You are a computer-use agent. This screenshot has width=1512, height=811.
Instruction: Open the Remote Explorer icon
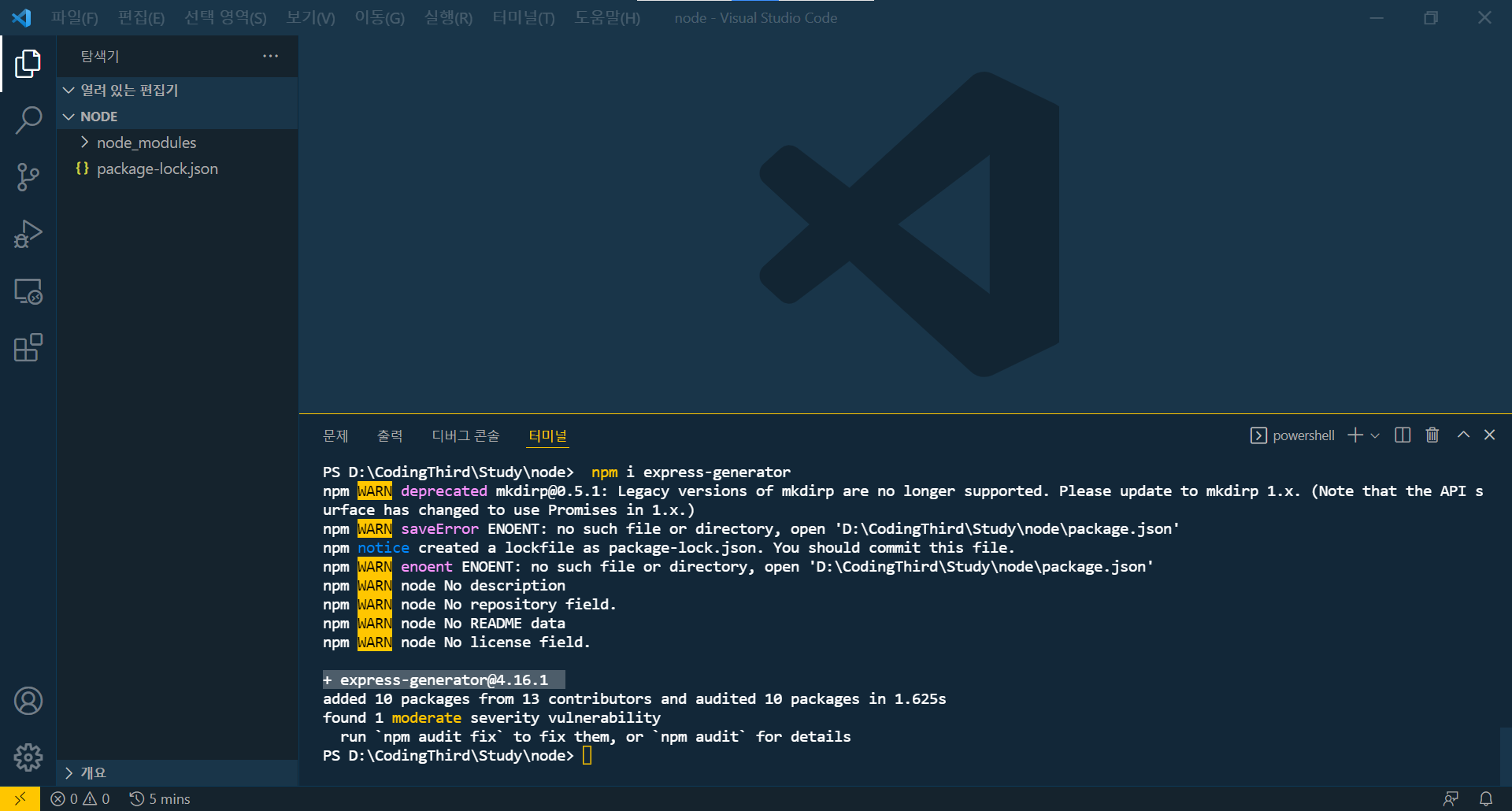tap(28, 291)
